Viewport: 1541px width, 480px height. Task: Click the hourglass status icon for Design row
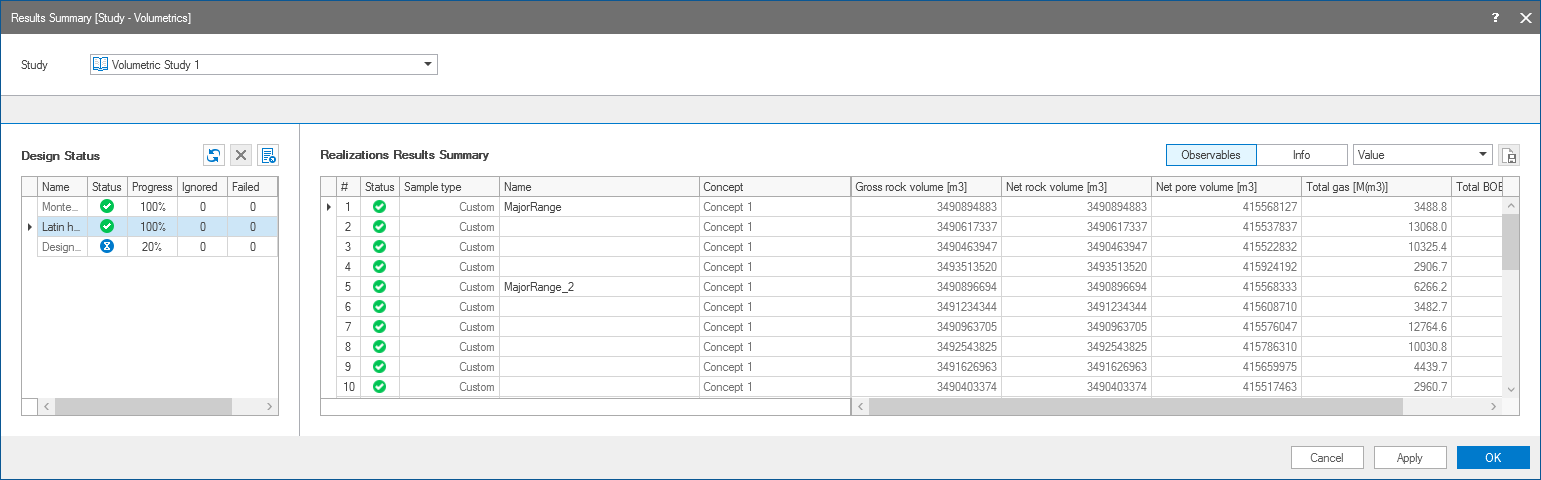point(106,246)
